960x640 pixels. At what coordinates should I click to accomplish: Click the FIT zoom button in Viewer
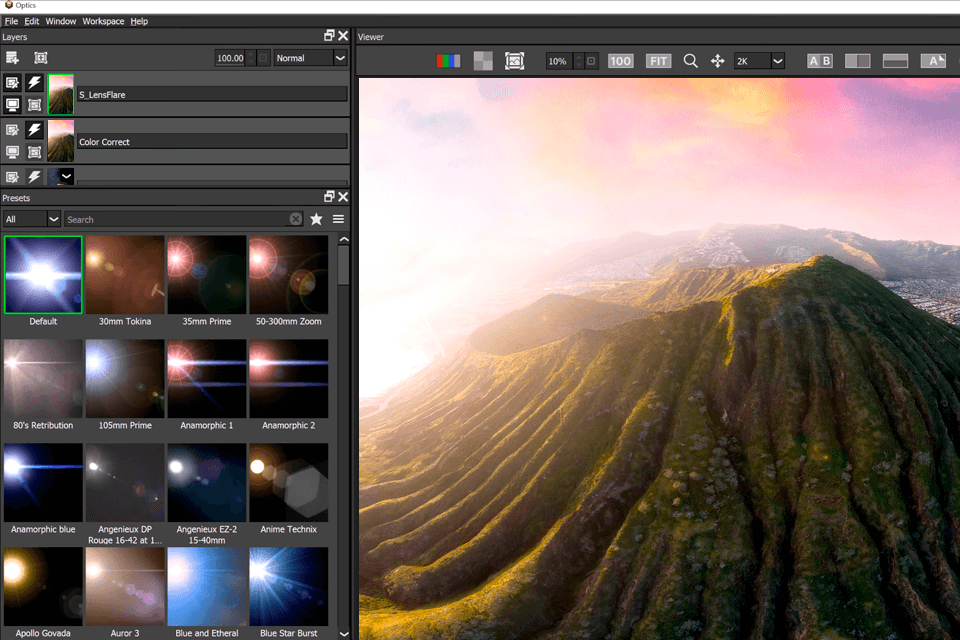[x=658, y=61]
